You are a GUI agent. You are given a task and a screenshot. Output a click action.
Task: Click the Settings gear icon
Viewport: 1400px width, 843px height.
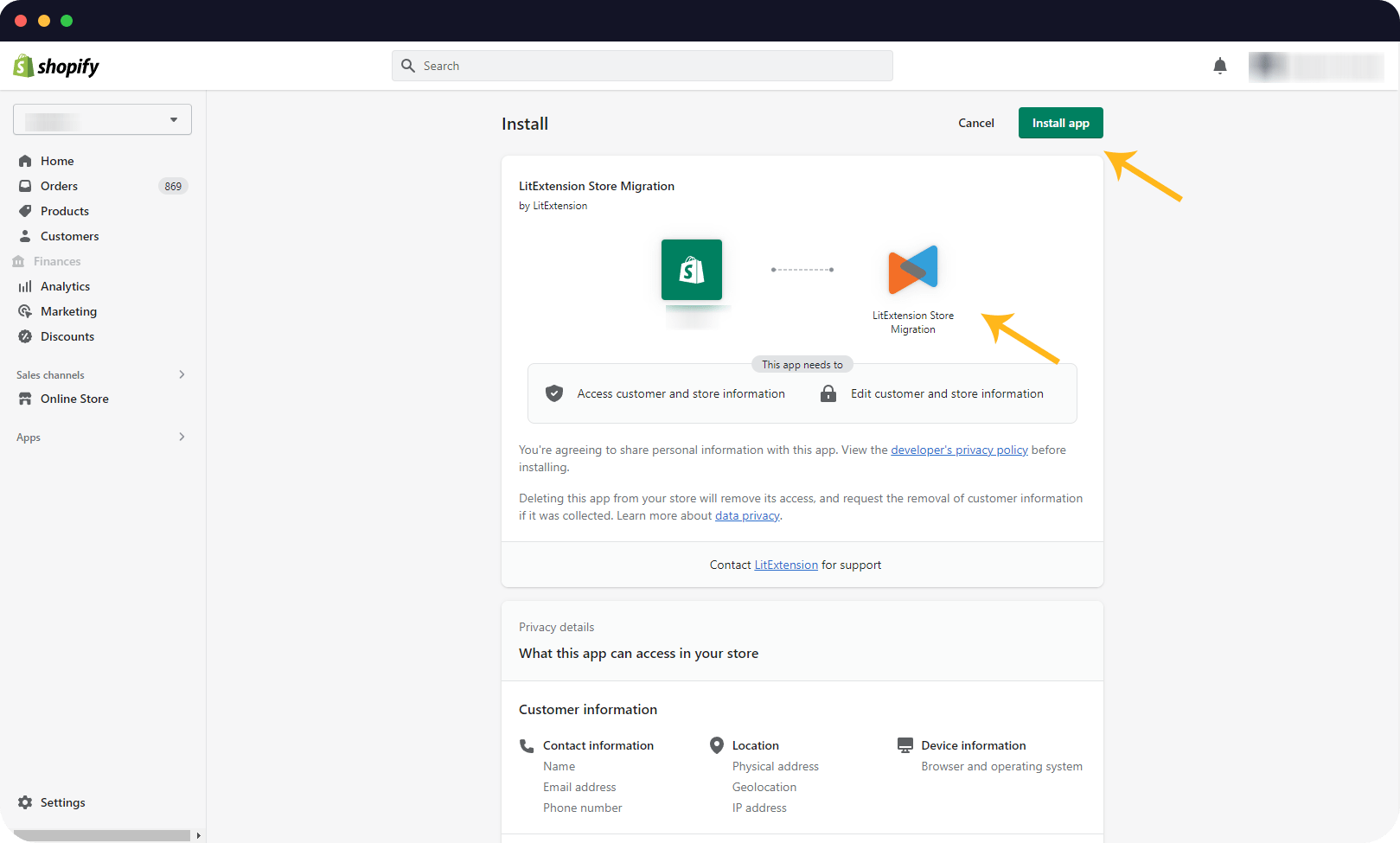coord(25,802)
